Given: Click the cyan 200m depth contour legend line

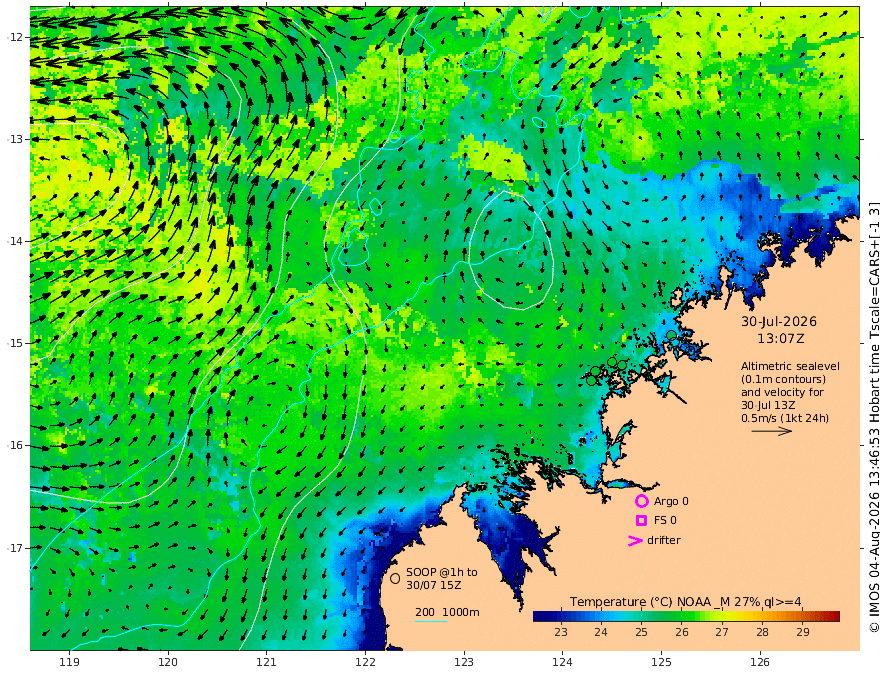Looking at the screenshot, I should pos(431,621).
